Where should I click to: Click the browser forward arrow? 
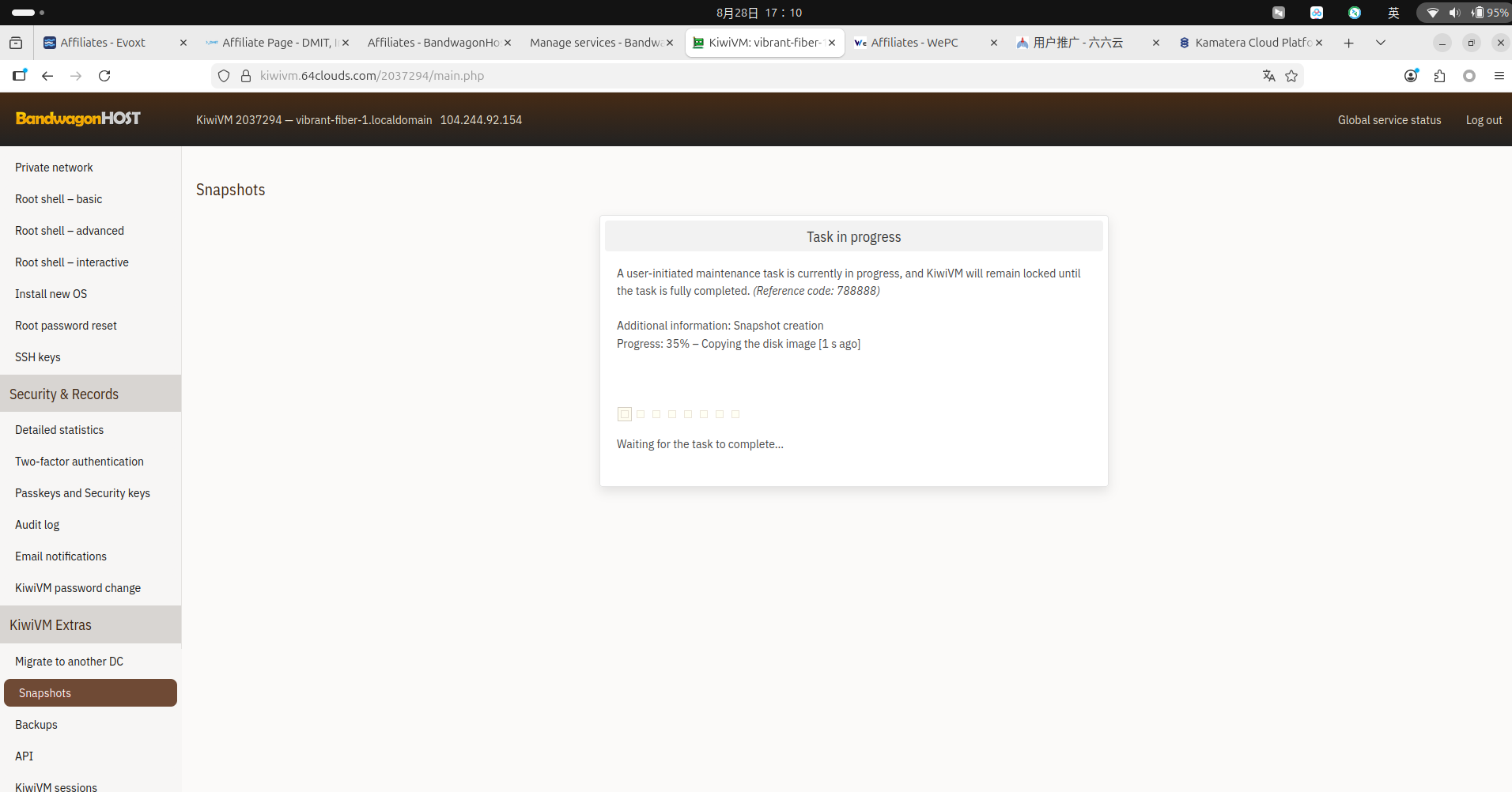tap(76, 76)
